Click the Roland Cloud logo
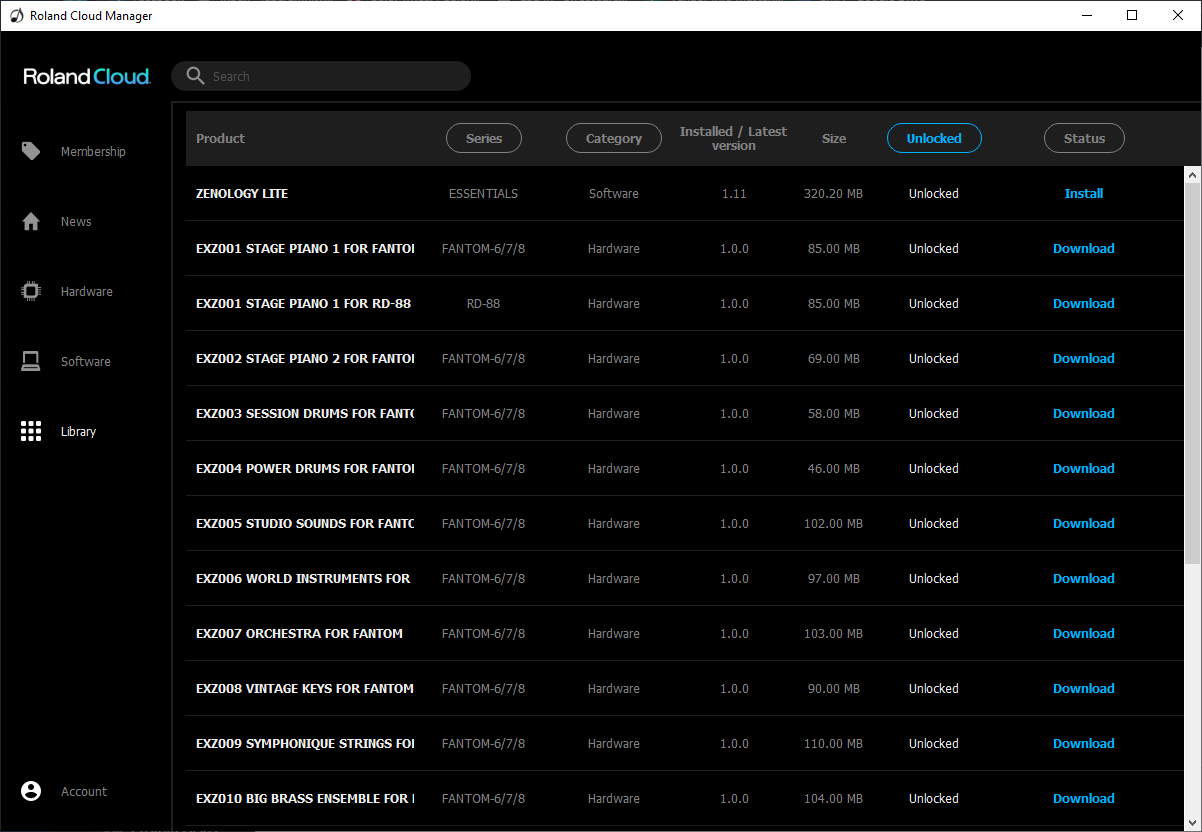1202x832 pixels. 87,77
